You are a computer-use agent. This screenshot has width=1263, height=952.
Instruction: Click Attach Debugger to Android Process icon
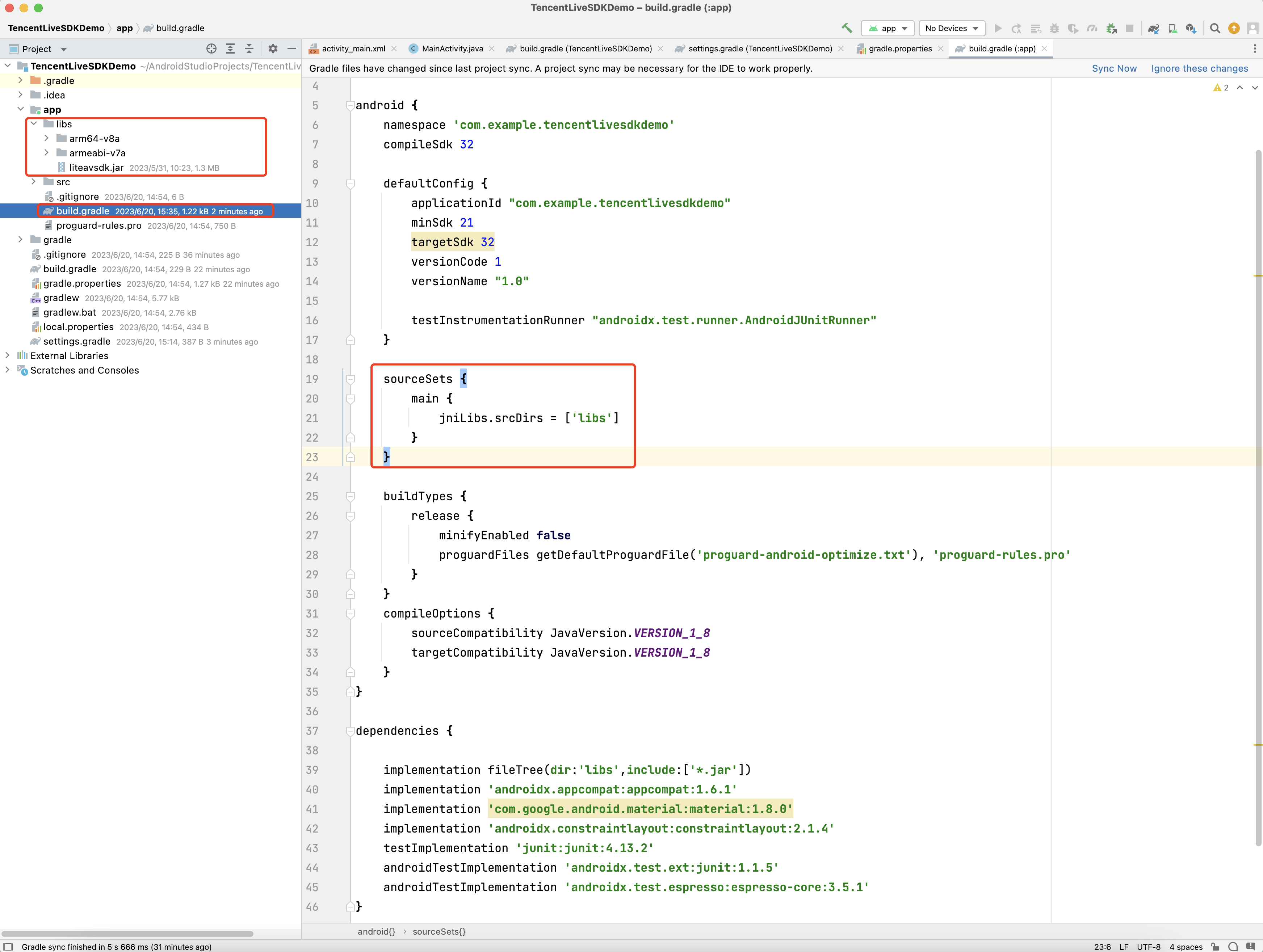pos(1111,28)
